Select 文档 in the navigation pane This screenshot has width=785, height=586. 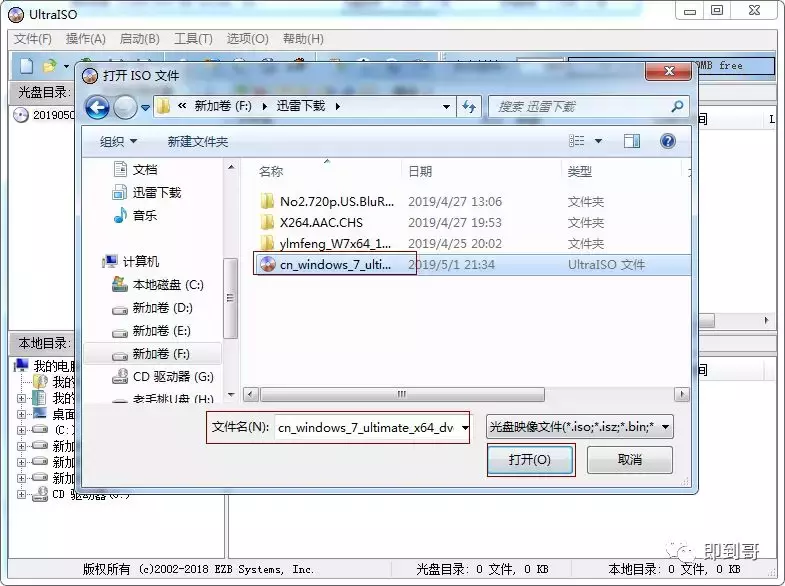click(x=135, y=170)
